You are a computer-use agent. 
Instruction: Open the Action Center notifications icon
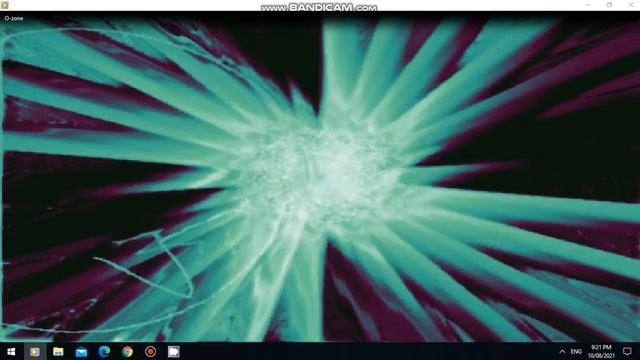(x=627, y=351)
